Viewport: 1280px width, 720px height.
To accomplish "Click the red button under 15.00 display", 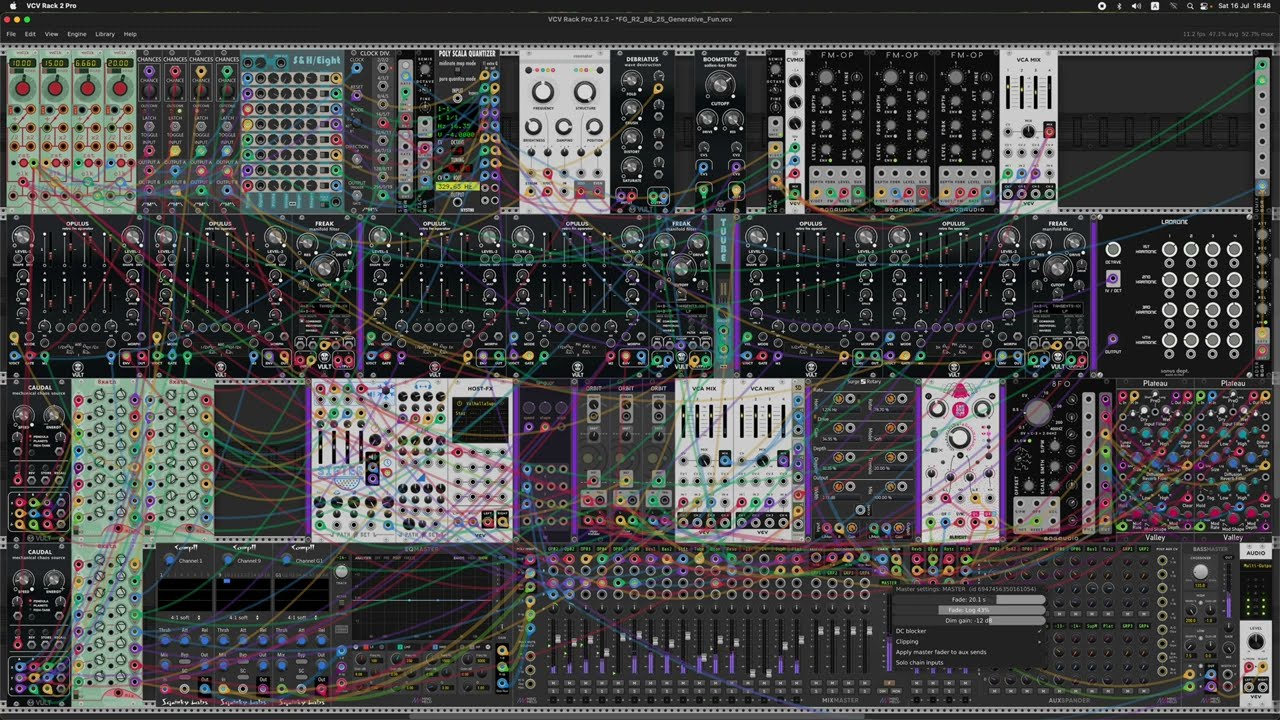I will [x=54, y=88].
